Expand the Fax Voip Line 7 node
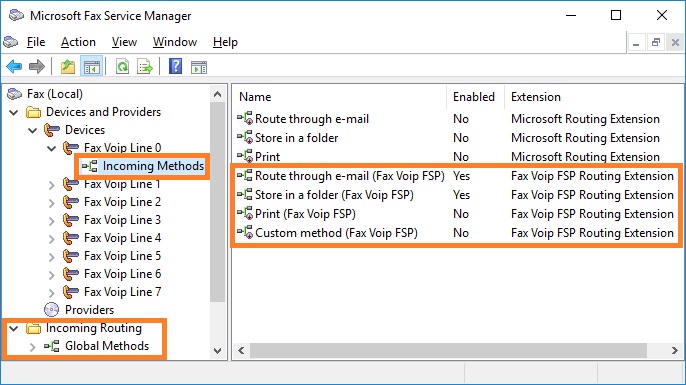 point(52,292)
